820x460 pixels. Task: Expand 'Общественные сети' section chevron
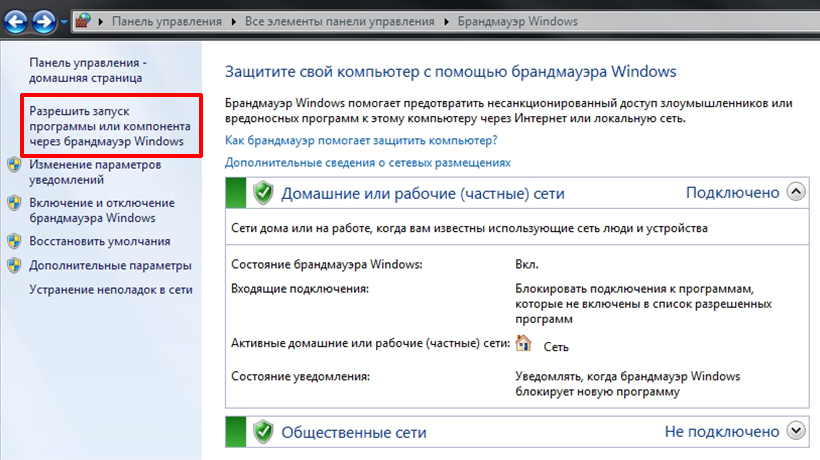[796, 431]
